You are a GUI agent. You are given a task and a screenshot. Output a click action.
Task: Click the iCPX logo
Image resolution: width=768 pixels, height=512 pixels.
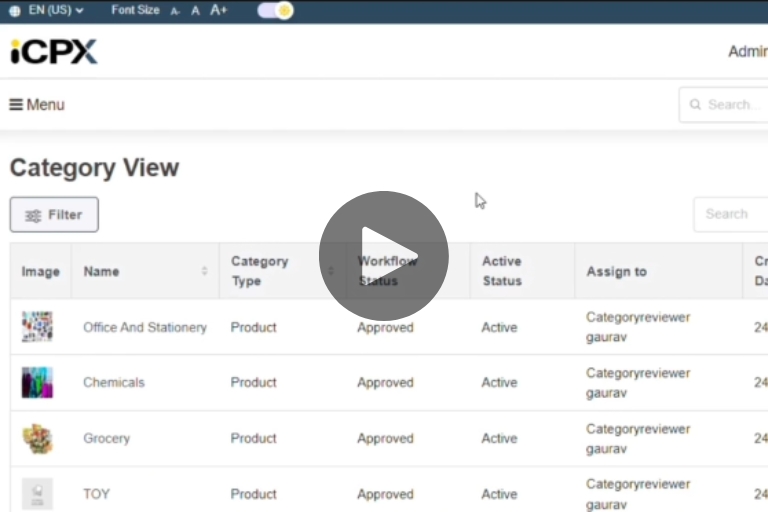(x=54, y=52)
